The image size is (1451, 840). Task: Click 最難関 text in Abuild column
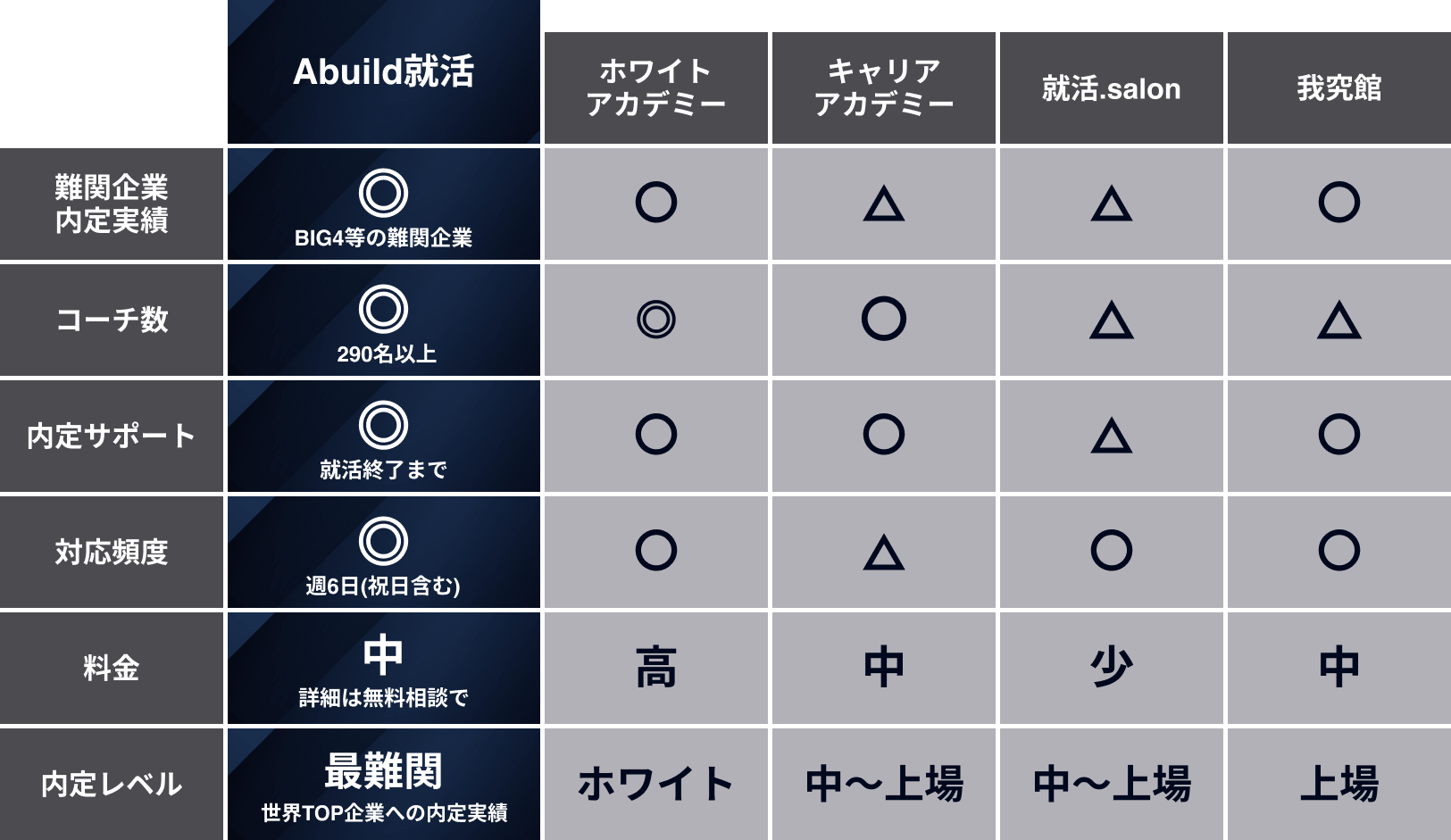tap(384, 770)
